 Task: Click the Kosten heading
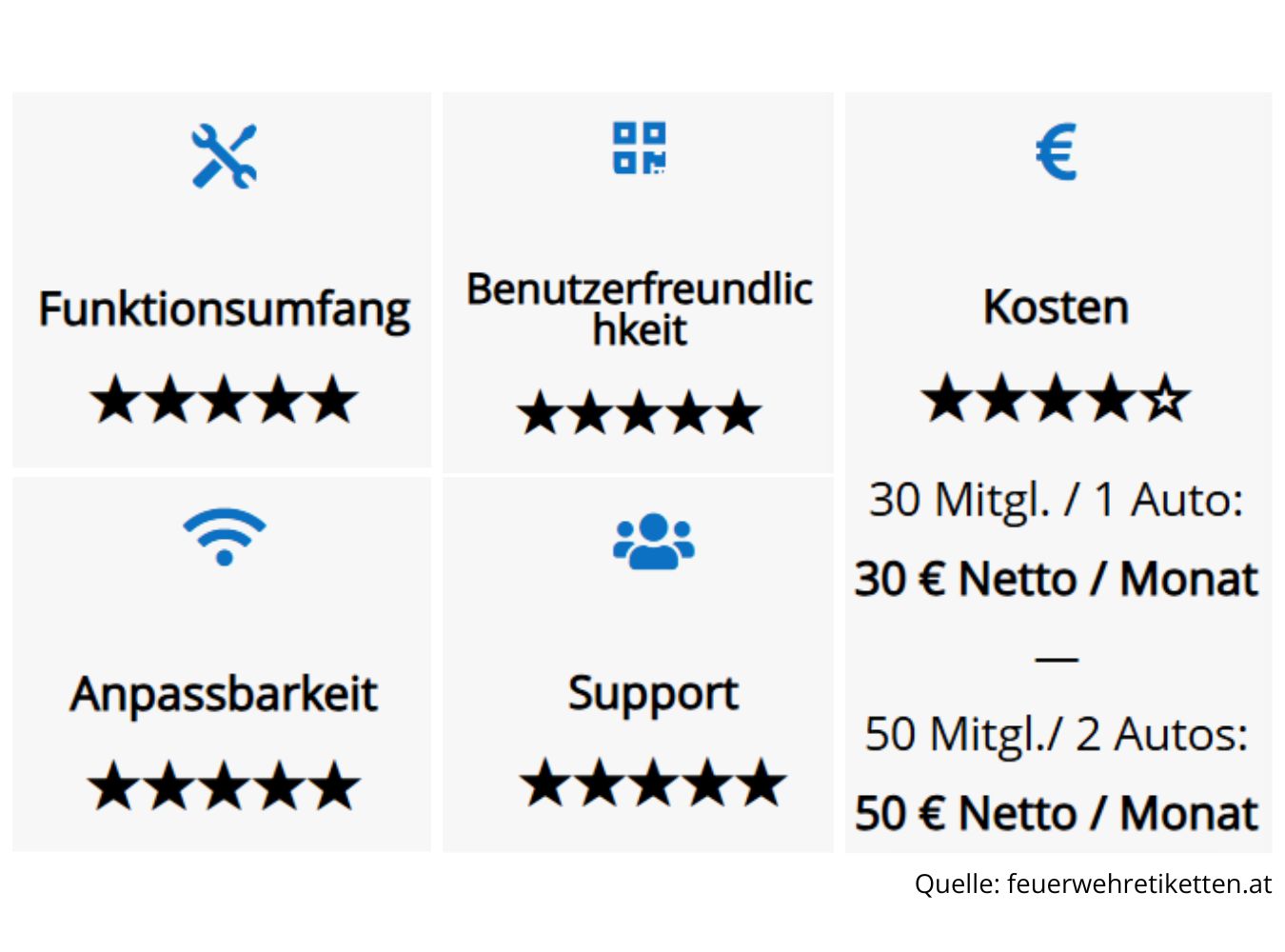coord(1056,307)
